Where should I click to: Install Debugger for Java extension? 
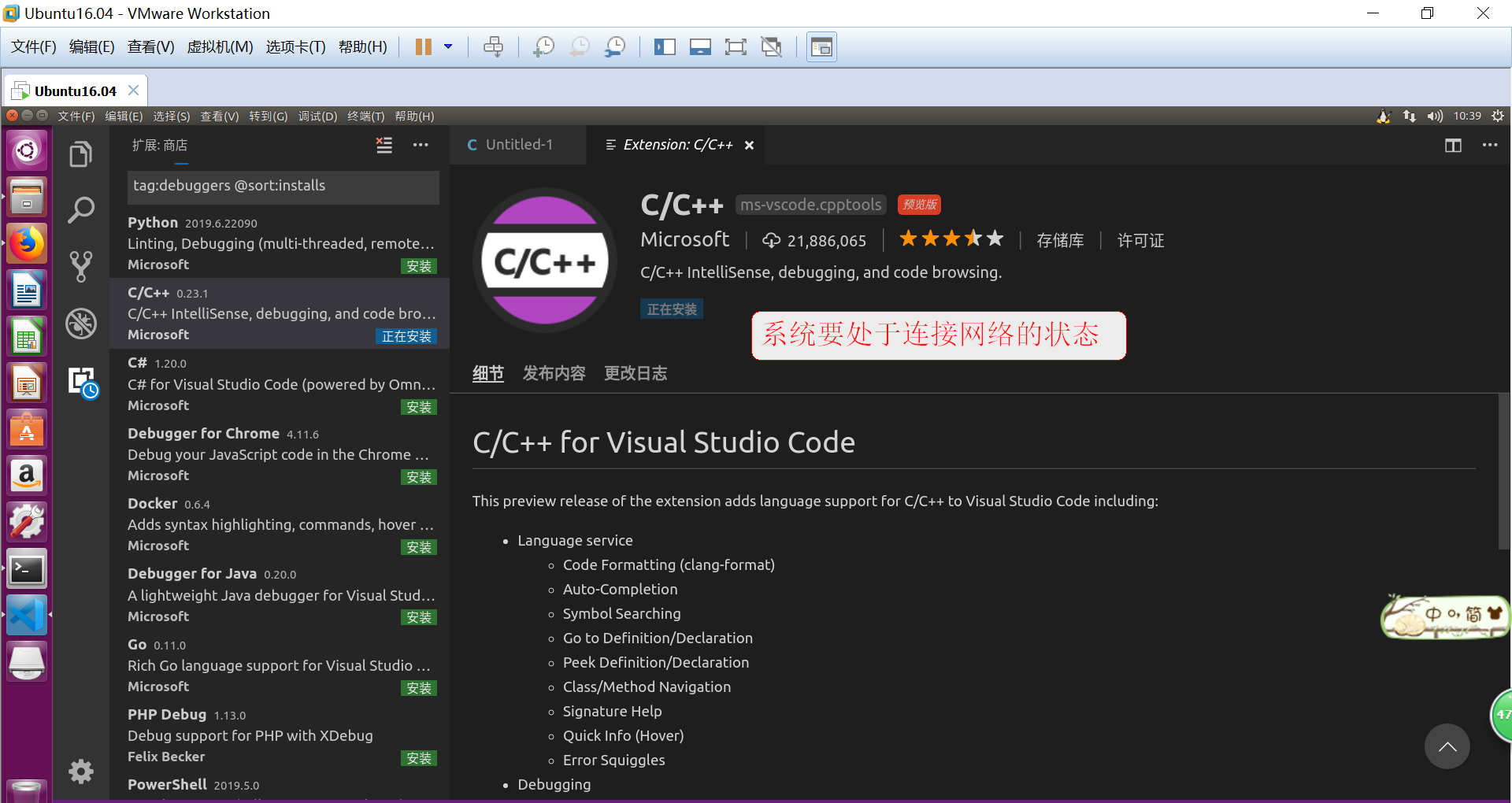pyautogui.click(x=419, y=617)
